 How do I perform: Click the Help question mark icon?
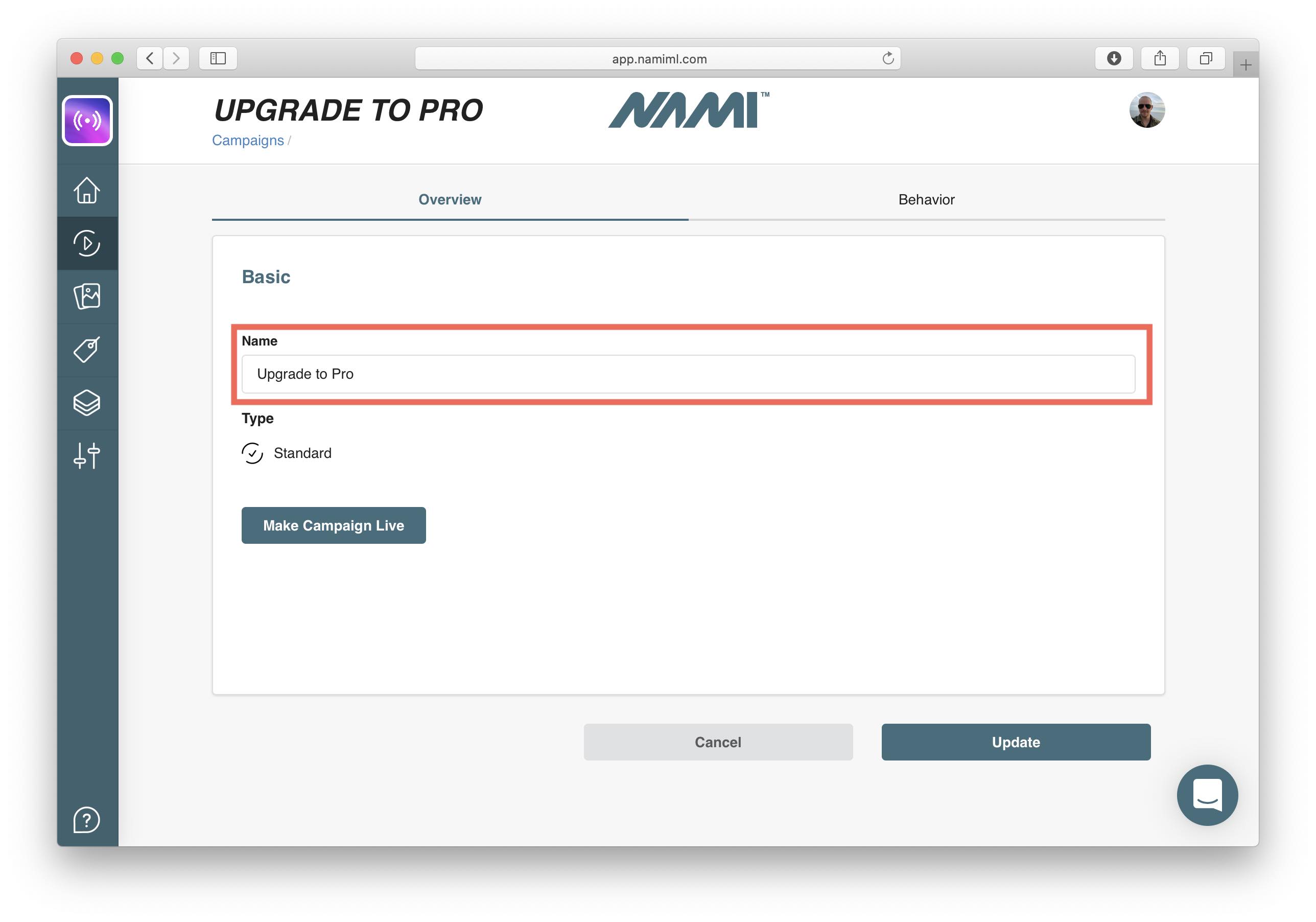[x=87, y=819]
